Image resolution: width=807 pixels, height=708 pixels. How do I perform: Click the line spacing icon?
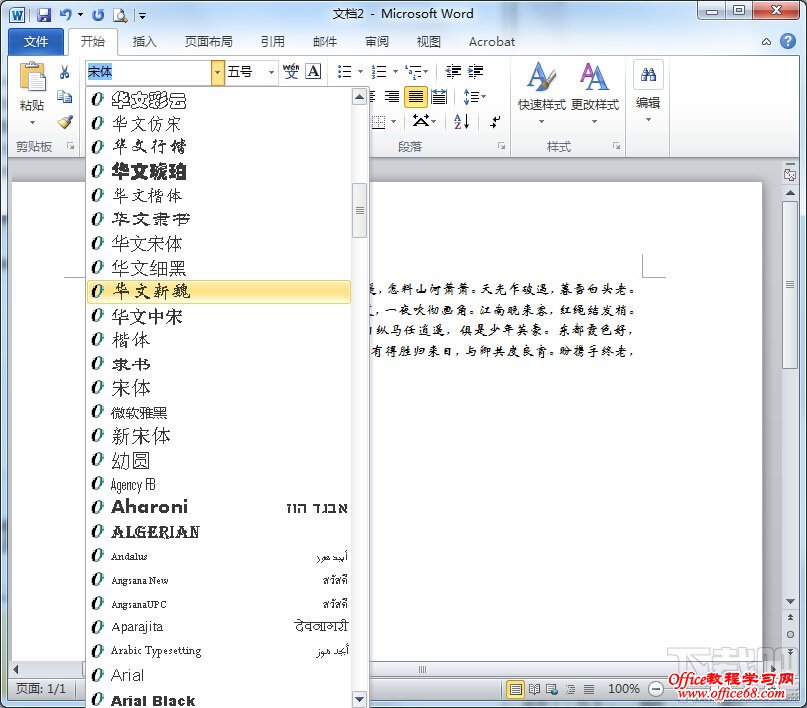(471, 97)
